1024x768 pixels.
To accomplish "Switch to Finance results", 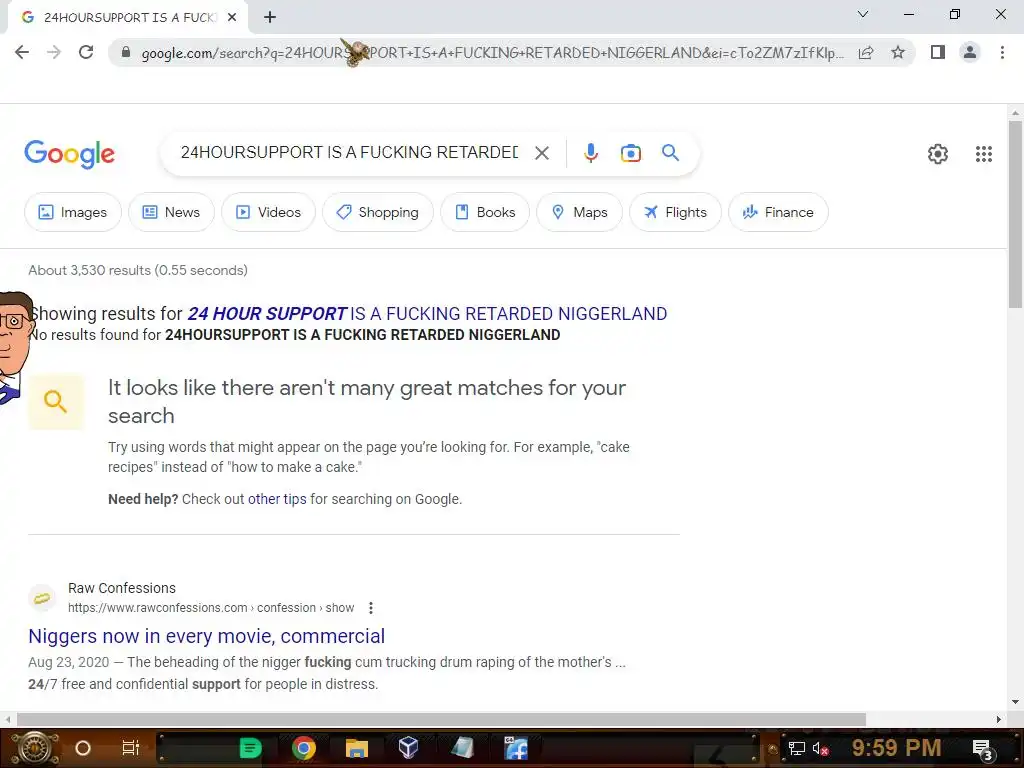I will 778,212.
